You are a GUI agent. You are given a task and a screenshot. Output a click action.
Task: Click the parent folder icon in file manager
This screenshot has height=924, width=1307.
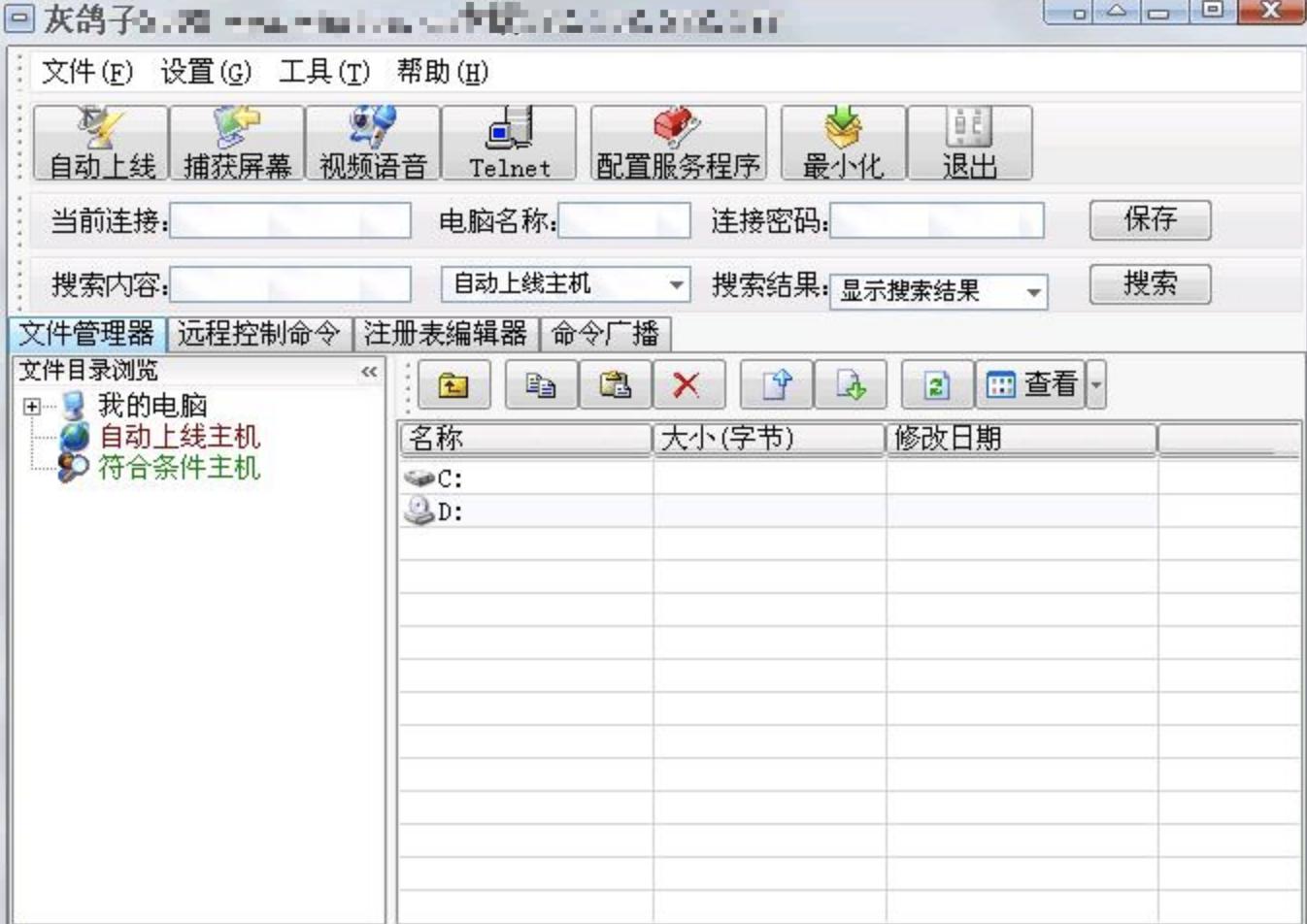click(x=454, y=385)
